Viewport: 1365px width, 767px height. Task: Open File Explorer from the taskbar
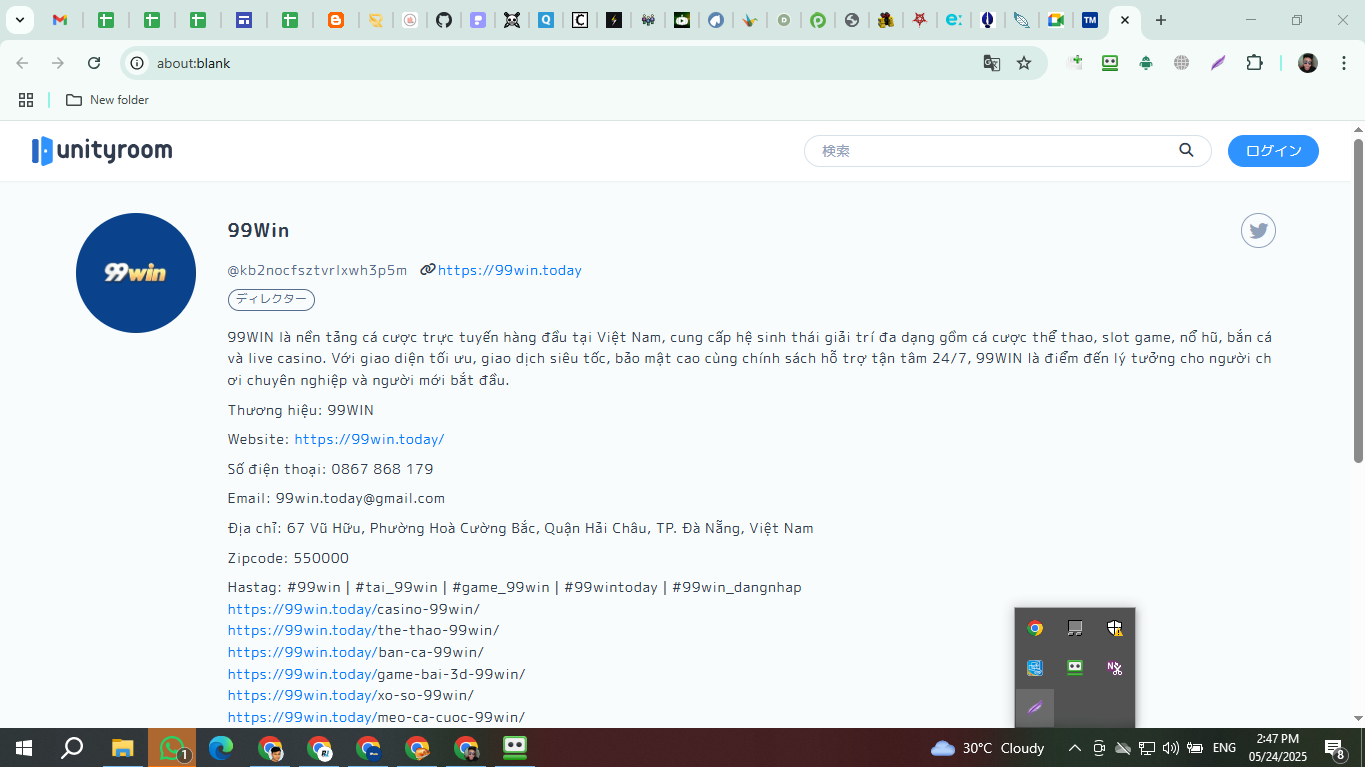pos(122,748)
